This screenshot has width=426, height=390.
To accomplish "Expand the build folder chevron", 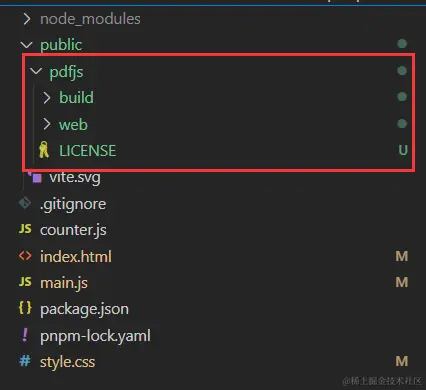I will (x=47, y=98).
